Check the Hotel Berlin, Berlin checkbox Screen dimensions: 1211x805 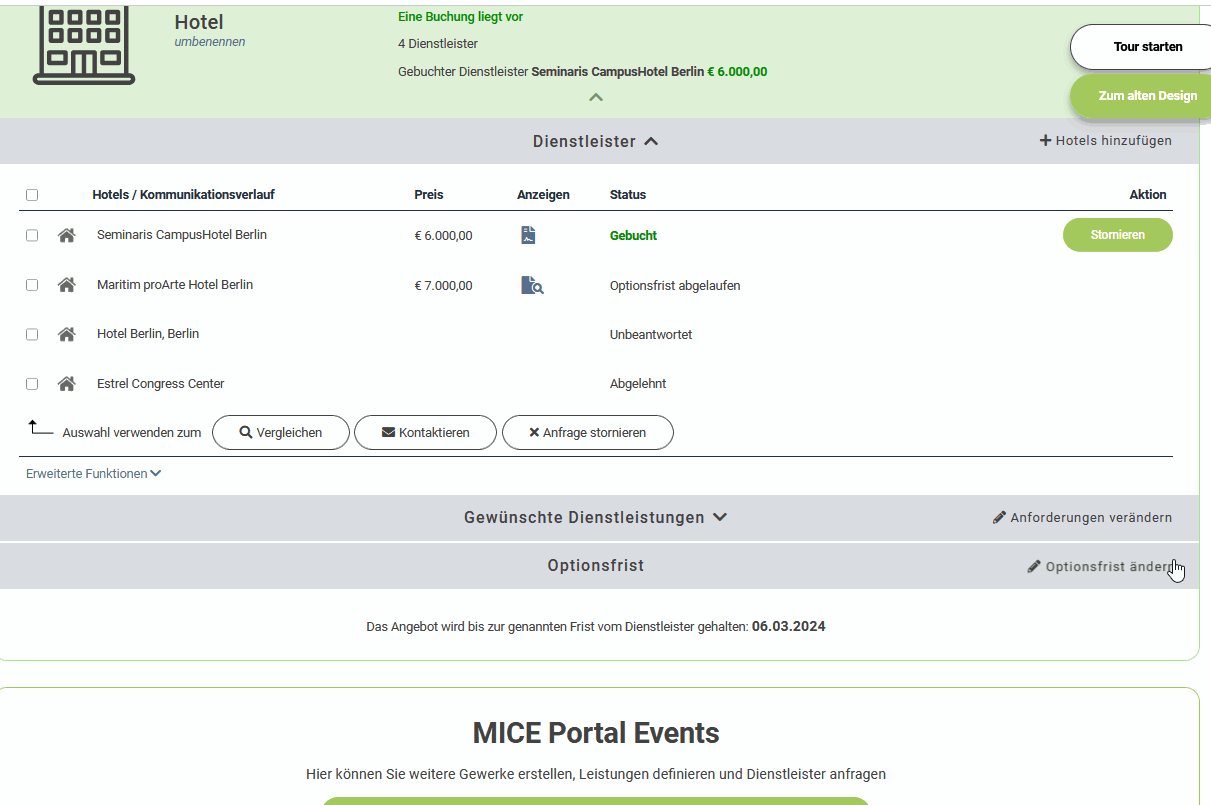[x=32, y=334]
